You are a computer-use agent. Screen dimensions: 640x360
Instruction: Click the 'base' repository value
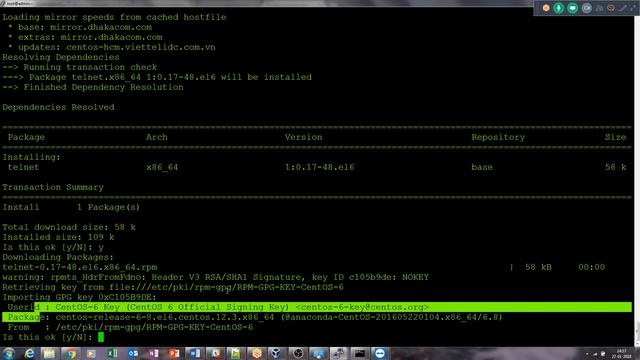click(482, 167)
